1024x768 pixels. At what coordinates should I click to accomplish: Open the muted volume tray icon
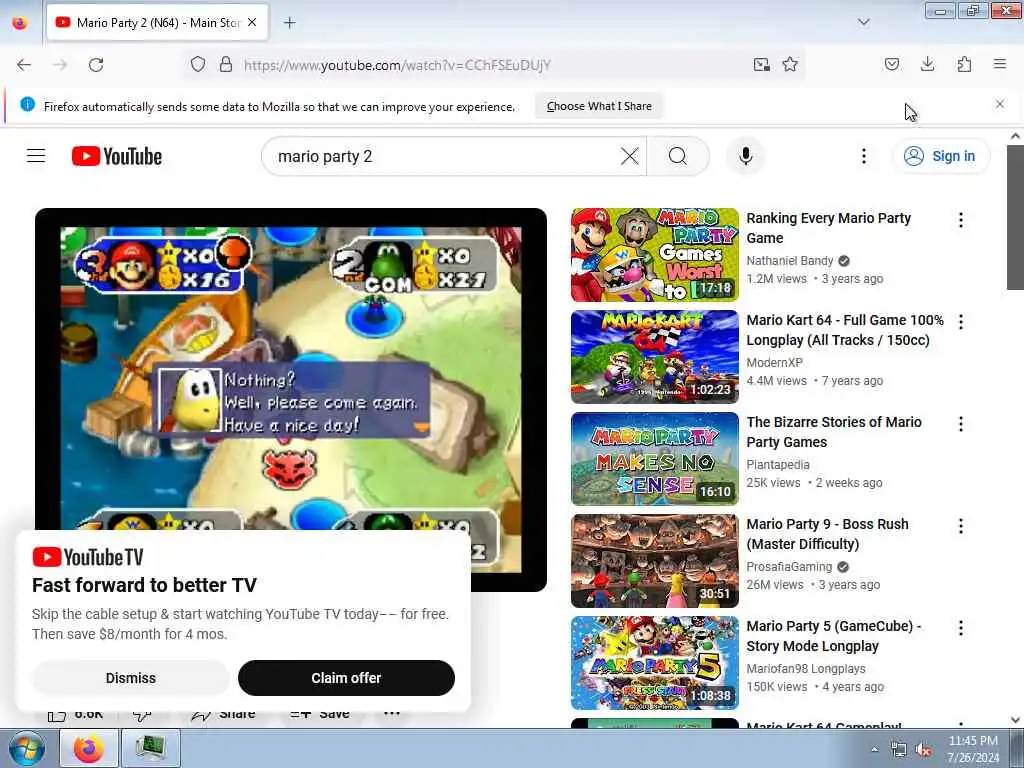923,750
